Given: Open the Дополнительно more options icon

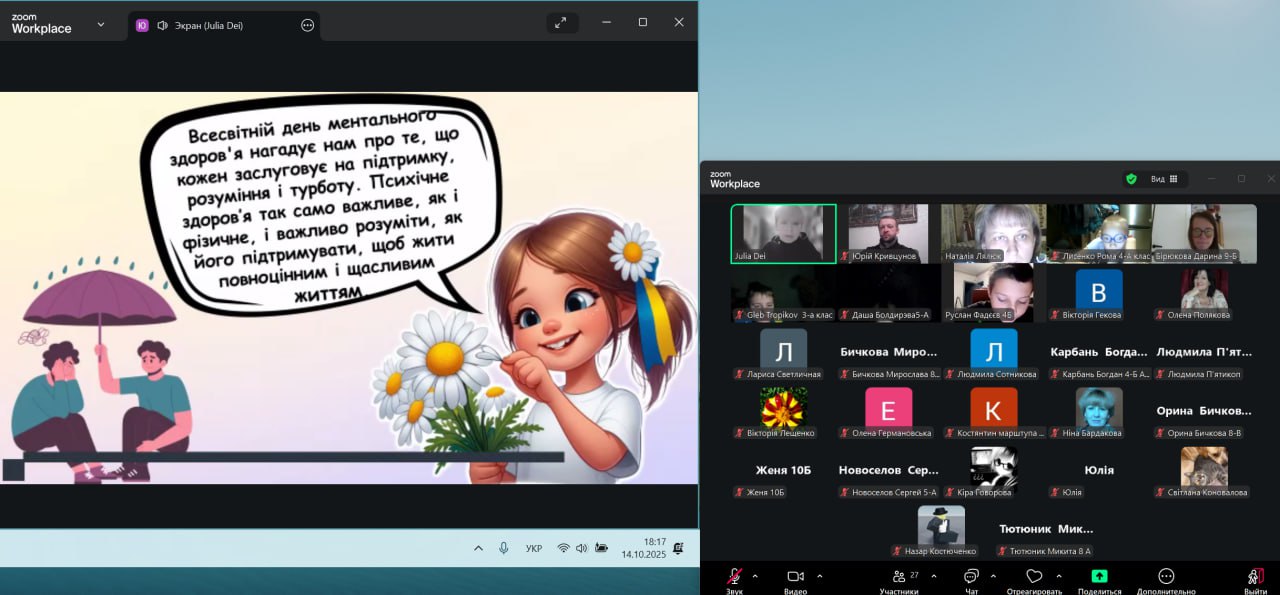Looking at the screenshot, I should 1166,577.
